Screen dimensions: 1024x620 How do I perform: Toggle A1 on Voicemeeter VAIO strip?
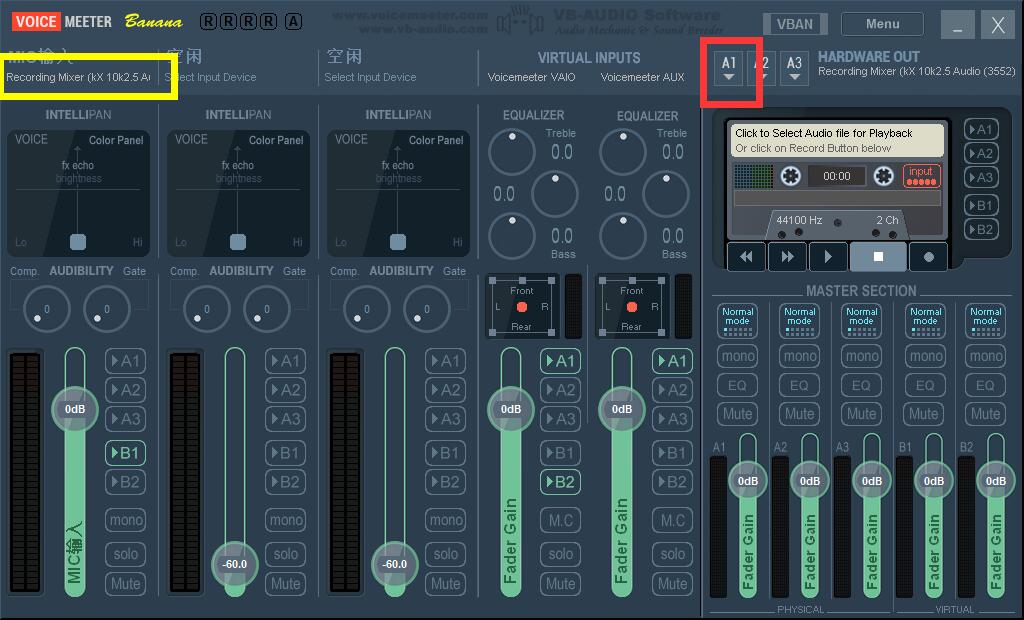(x=560, y=361)
